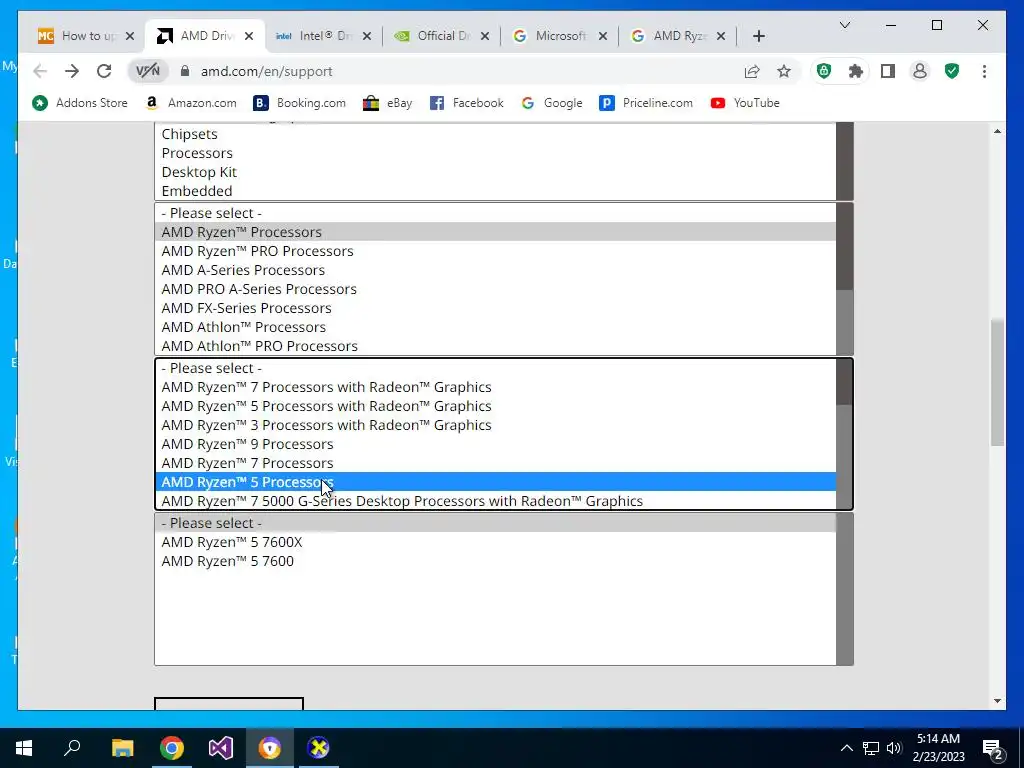Select AMD FX-Series Processors option
The height and width of the screenshot is (768, 1024).
(495, 308)
